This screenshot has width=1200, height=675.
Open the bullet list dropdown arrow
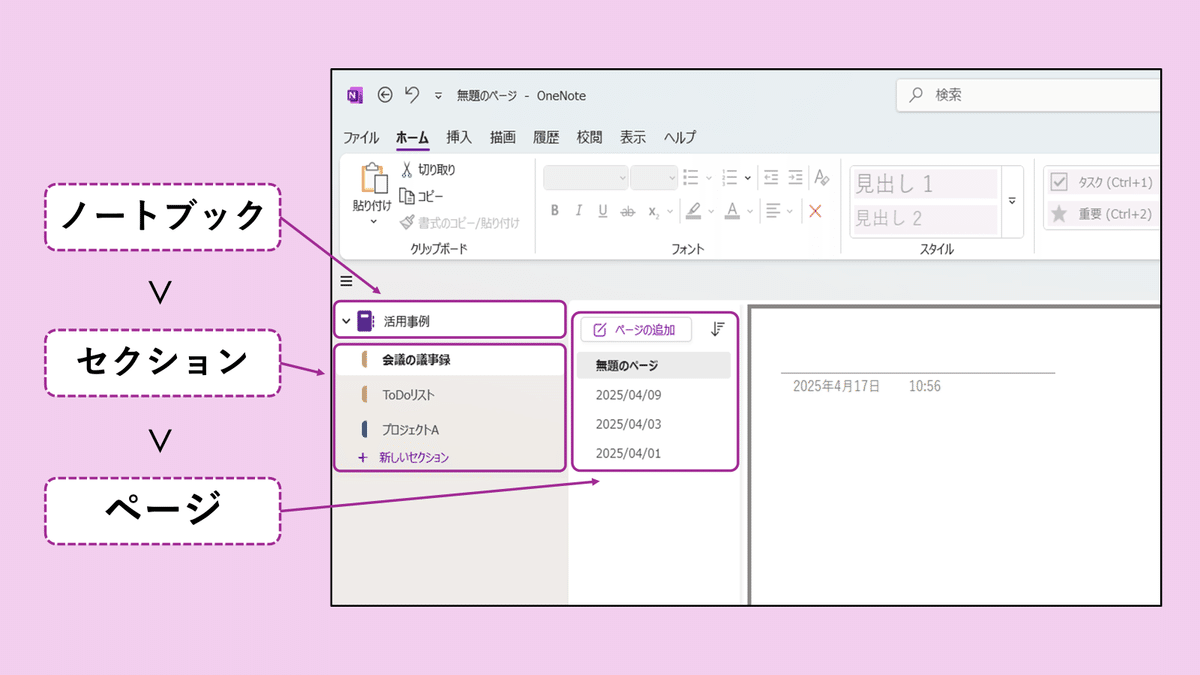click(x=708, y=177)
